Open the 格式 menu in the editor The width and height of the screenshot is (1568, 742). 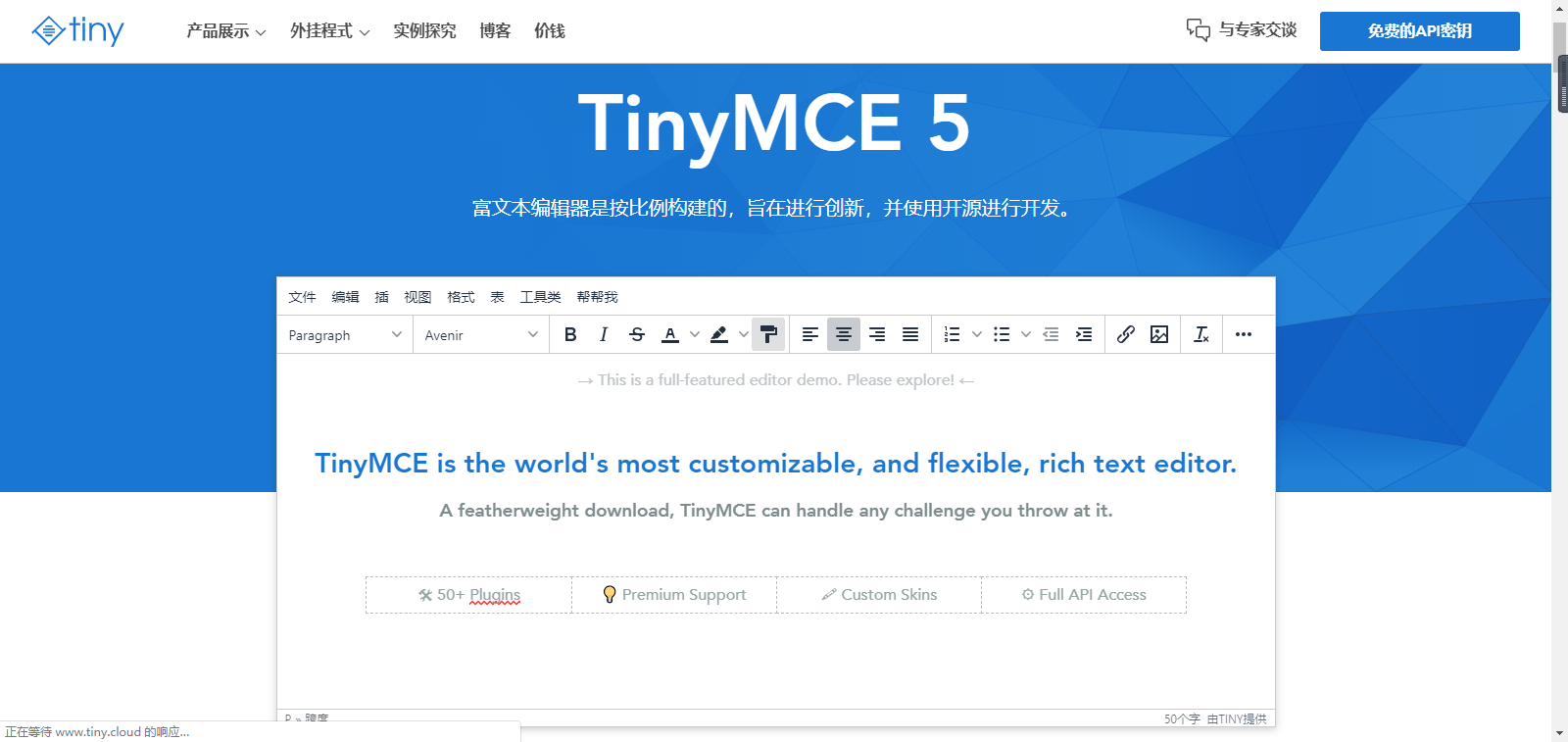(x=461, y=297)
